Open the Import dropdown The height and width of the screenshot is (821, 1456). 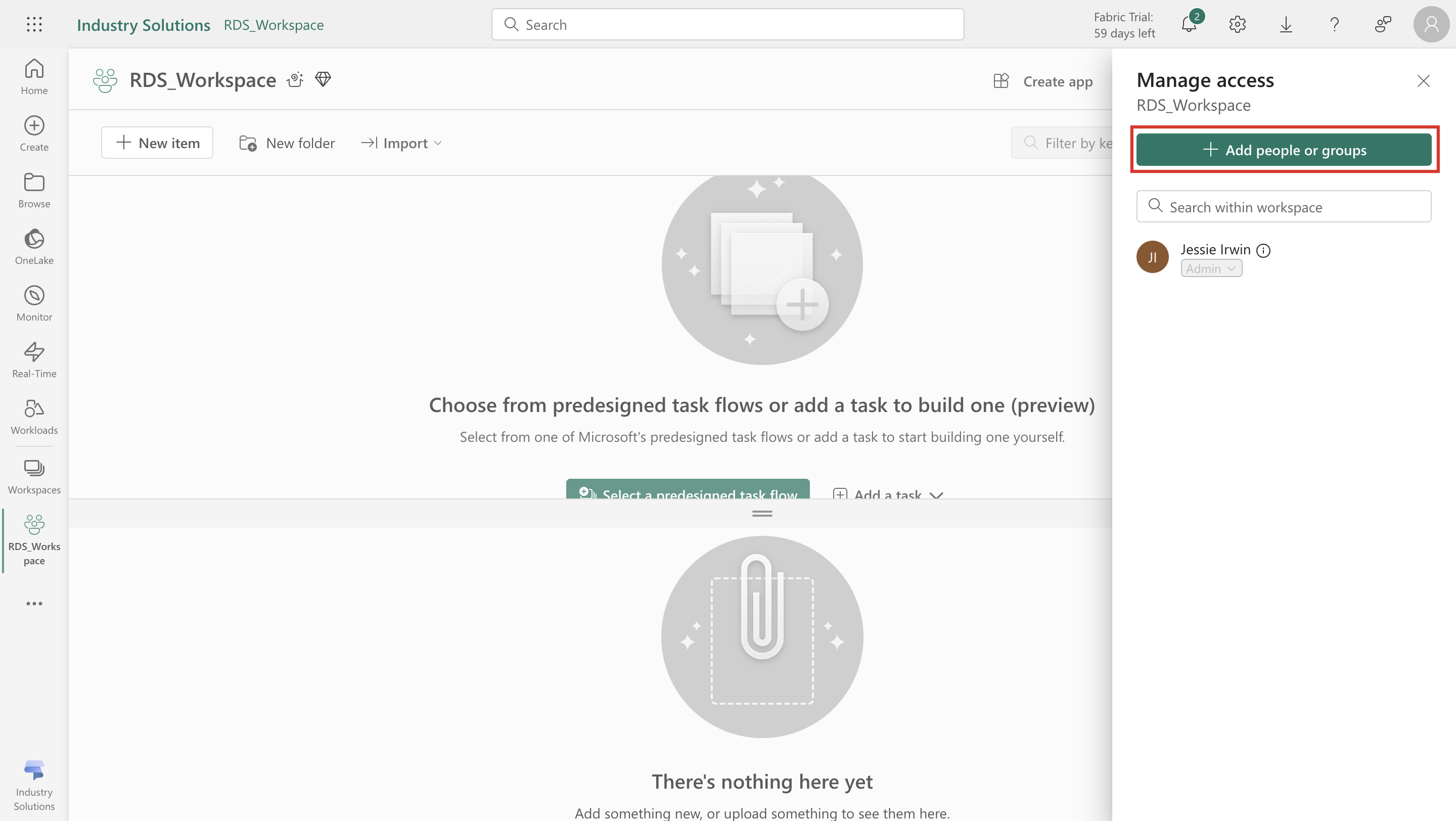(401, 143)
